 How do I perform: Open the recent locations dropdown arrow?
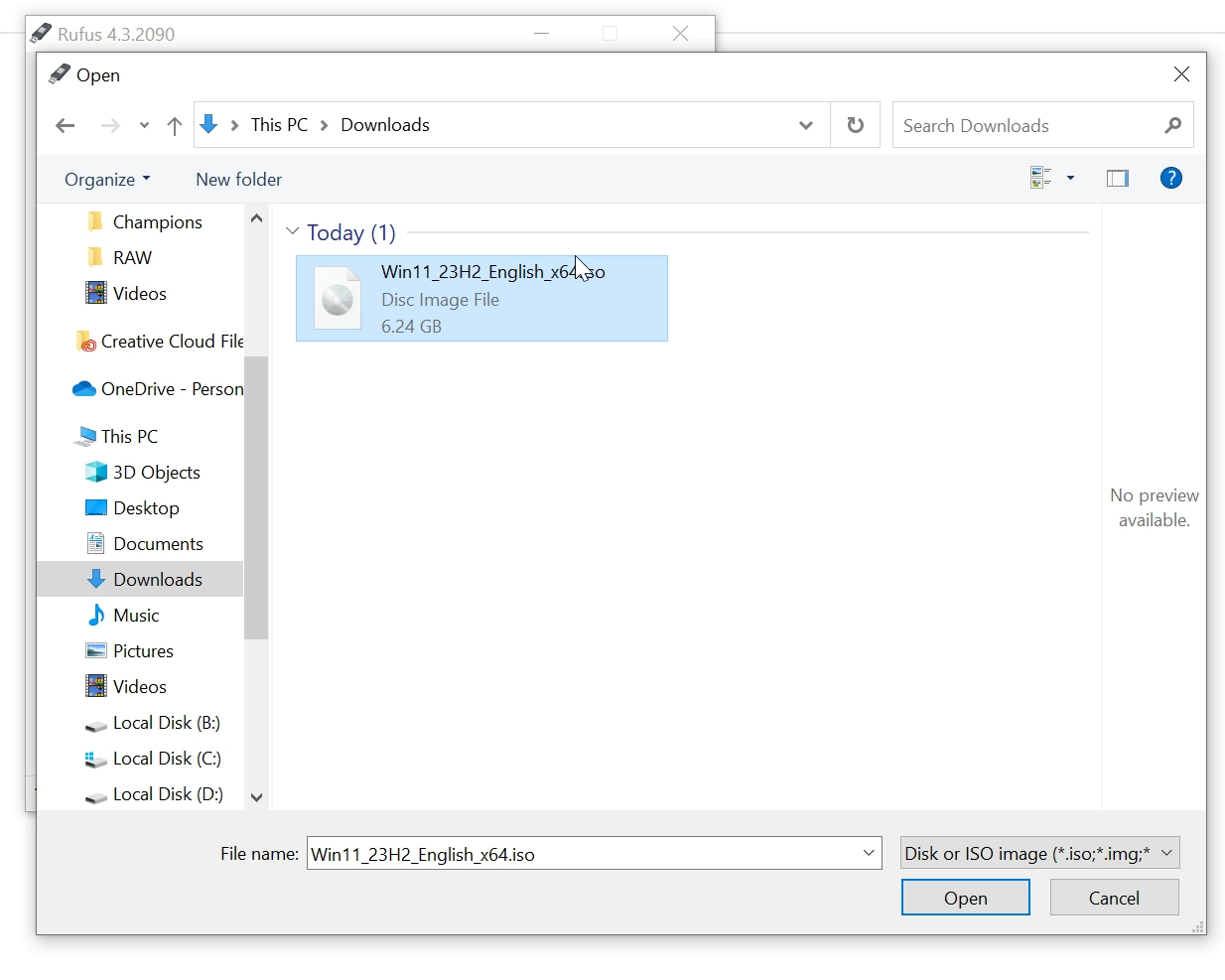[144, 125]
